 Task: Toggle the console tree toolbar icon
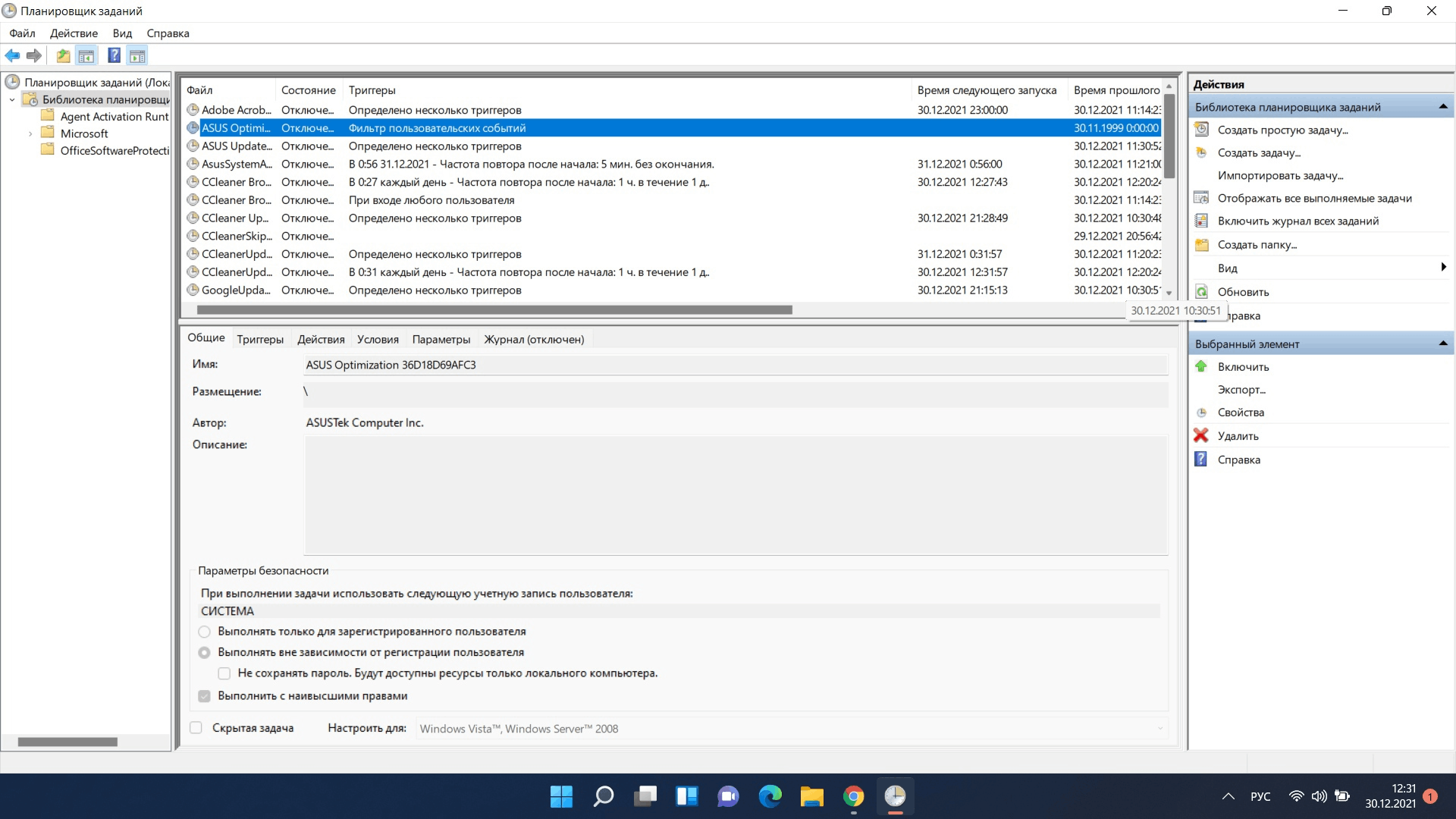pyautogui.click(x=86, y=55)
